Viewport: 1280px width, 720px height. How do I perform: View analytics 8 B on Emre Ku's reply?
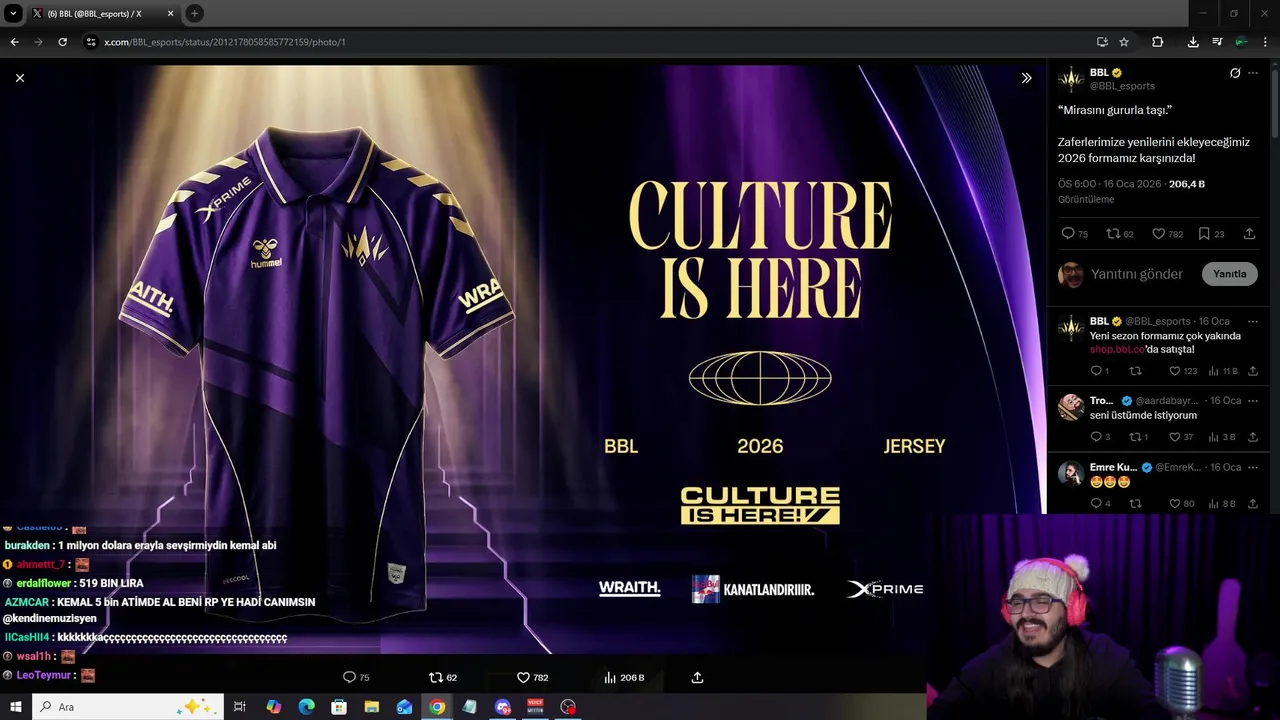(1222, 504)
